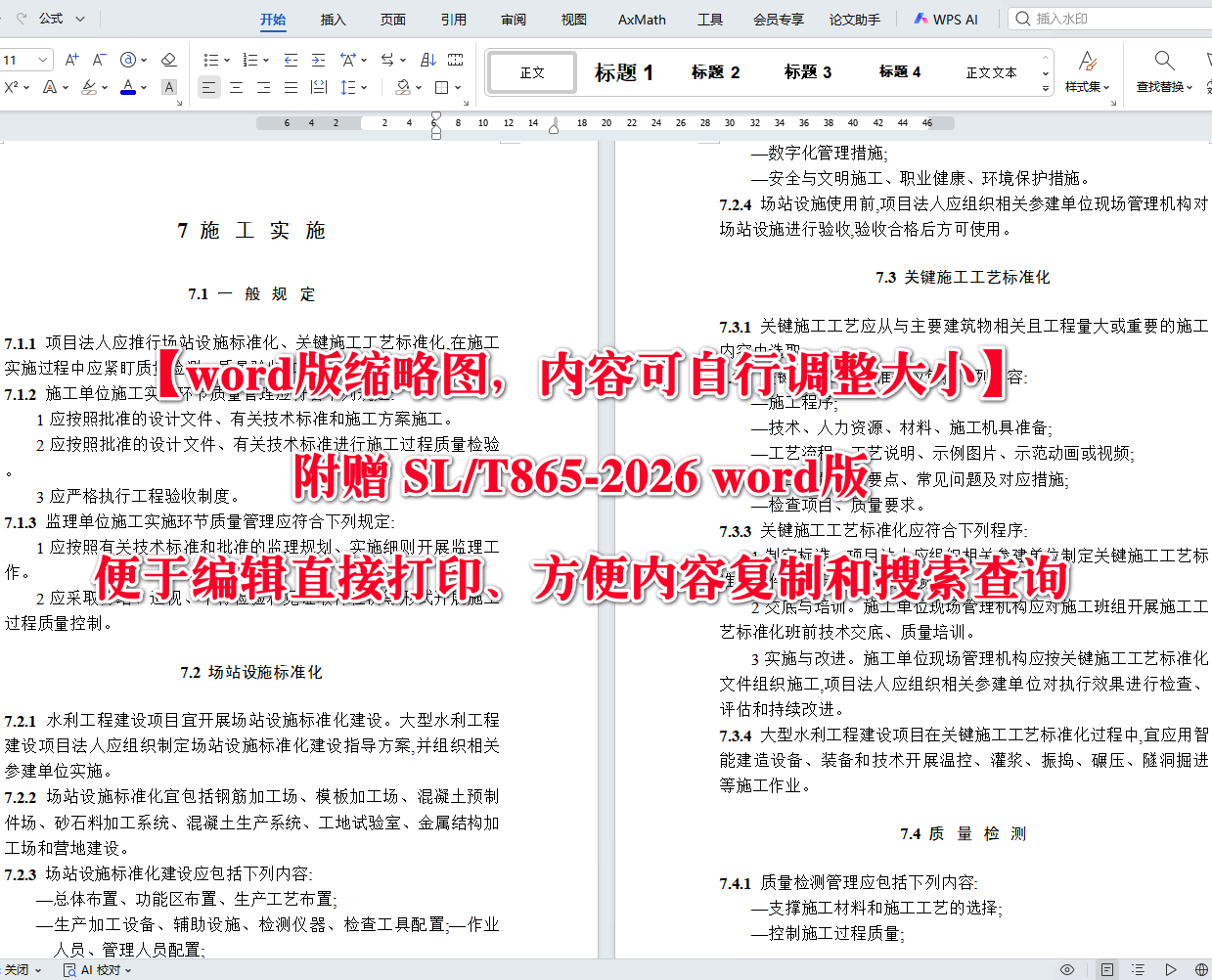Open the 审阅 ribbon tab
Viewport: 1212px width, 980px height.
pos(513,20)
